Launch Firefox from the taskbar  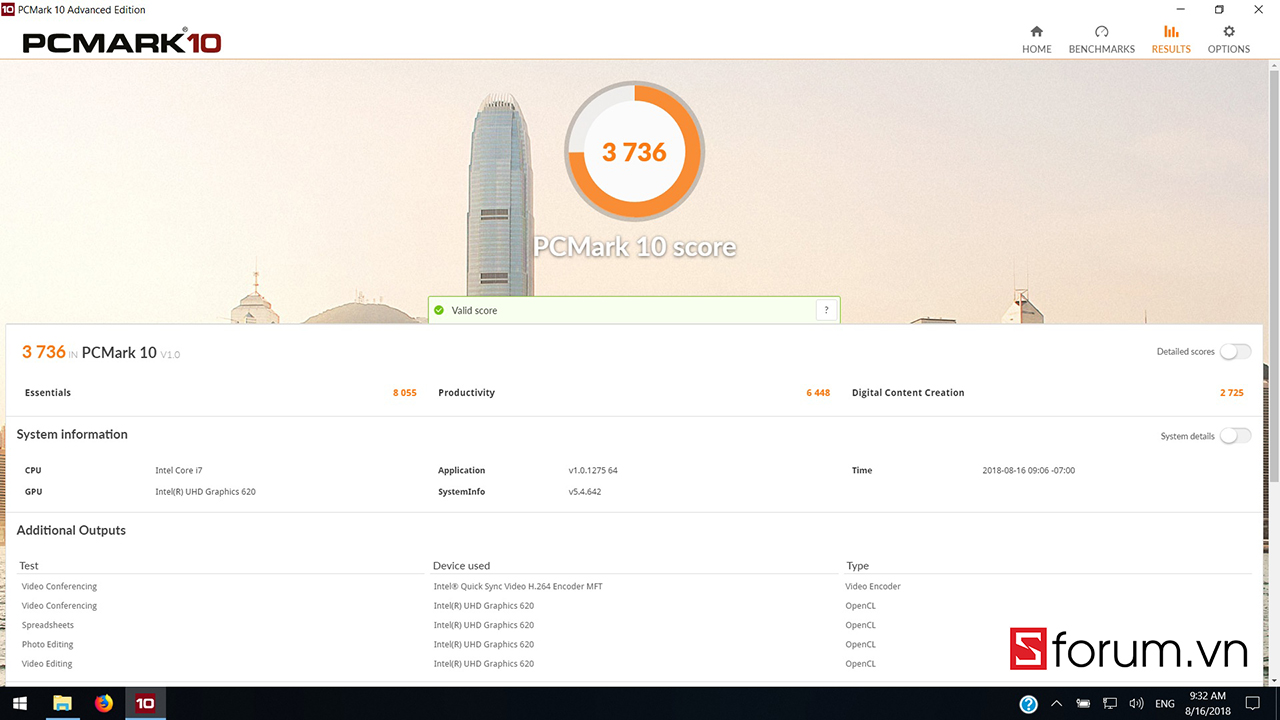104,703
